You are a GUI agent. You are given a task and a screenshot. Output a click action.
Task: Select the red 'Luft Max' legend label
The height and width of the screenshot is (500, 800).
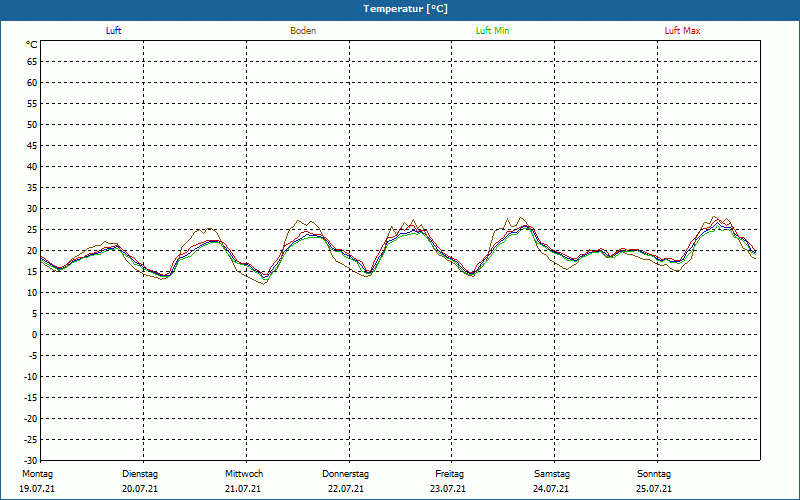(682, 31)
